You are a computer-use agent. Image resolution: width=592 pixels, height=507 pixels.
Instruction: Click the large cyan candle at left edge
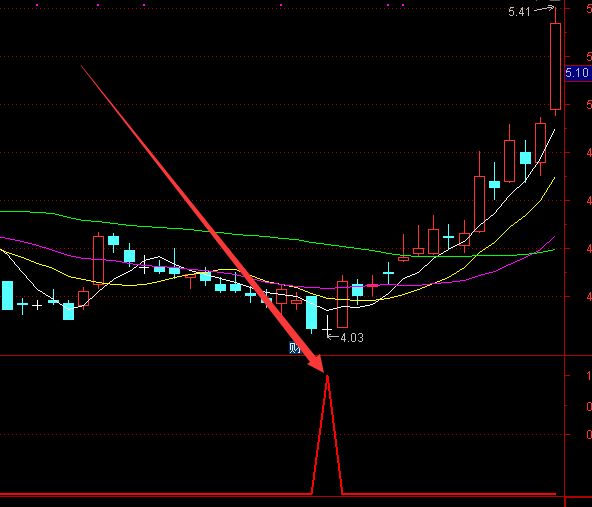click(x=7, y=295)
